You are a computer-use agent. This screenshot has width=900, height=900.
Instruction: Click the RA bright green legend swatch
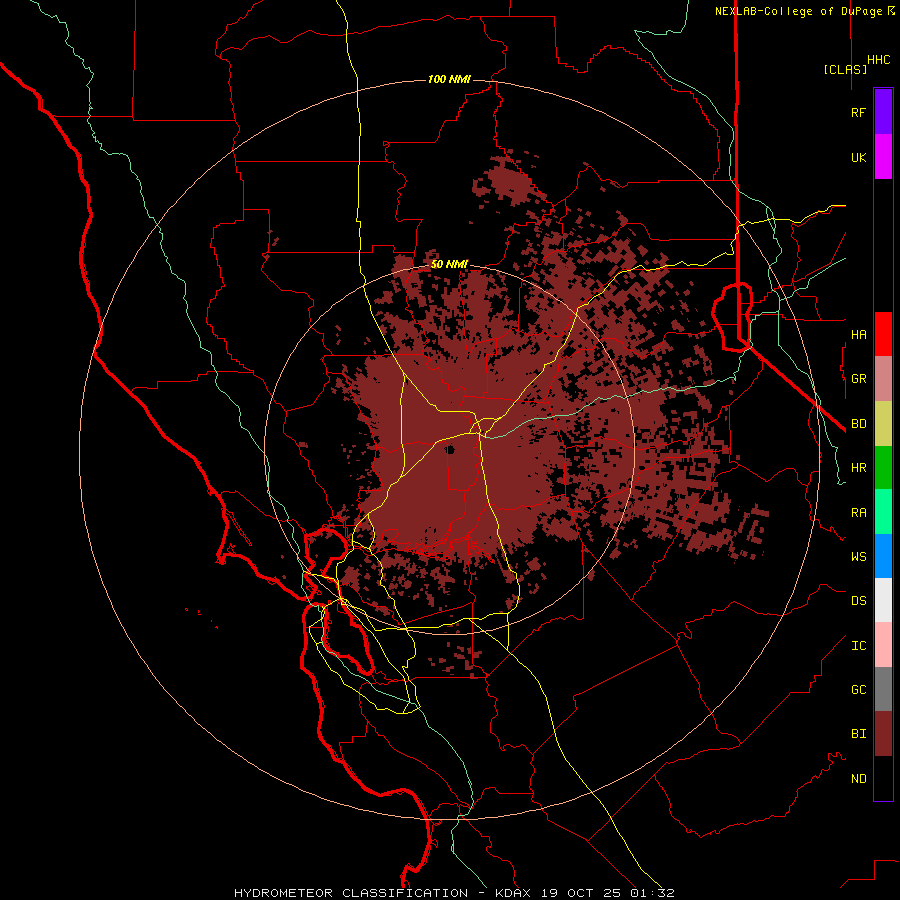(883, 512)
